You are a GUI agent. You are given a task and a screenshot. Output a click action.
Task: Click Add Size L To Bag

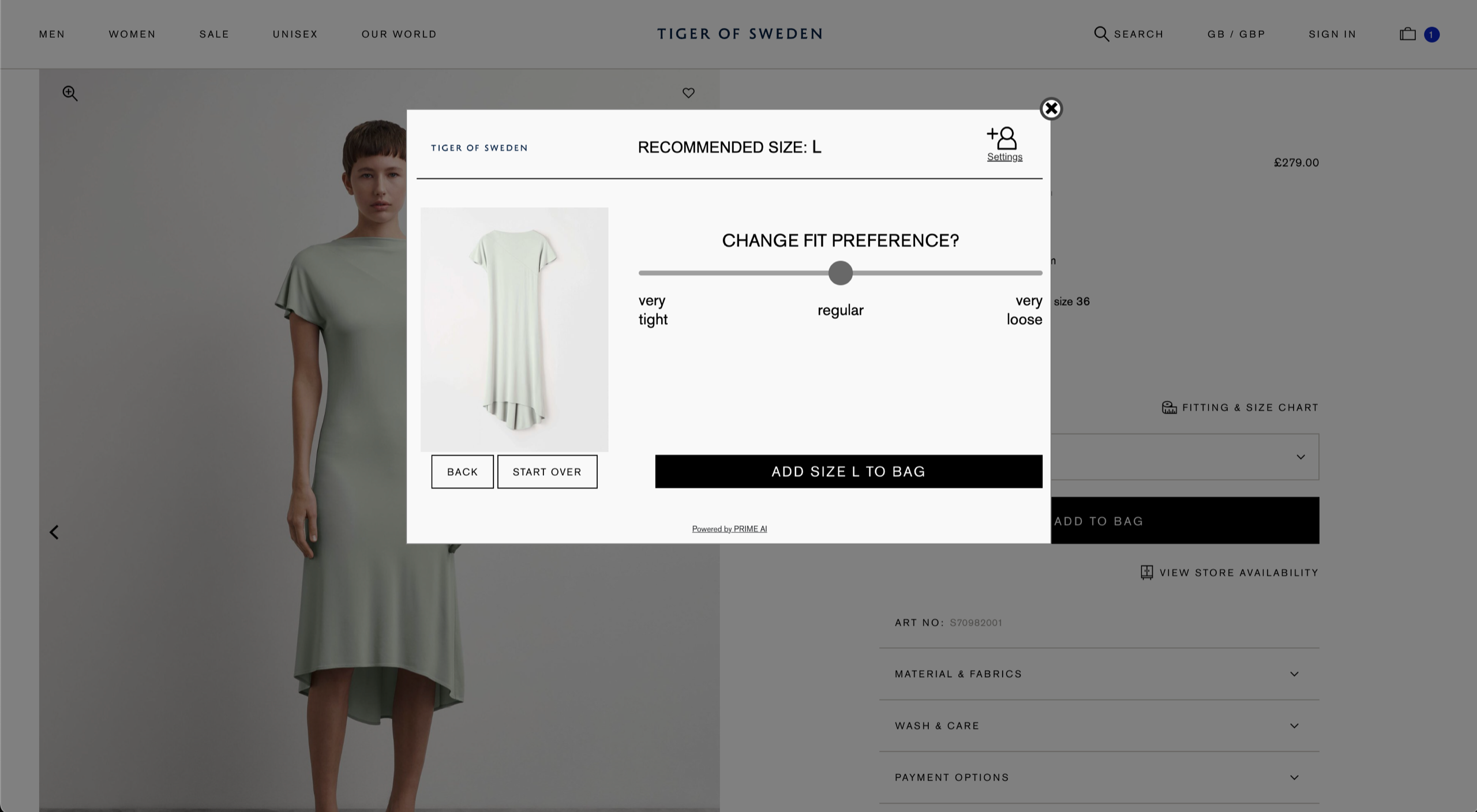(x=848, y=471)
